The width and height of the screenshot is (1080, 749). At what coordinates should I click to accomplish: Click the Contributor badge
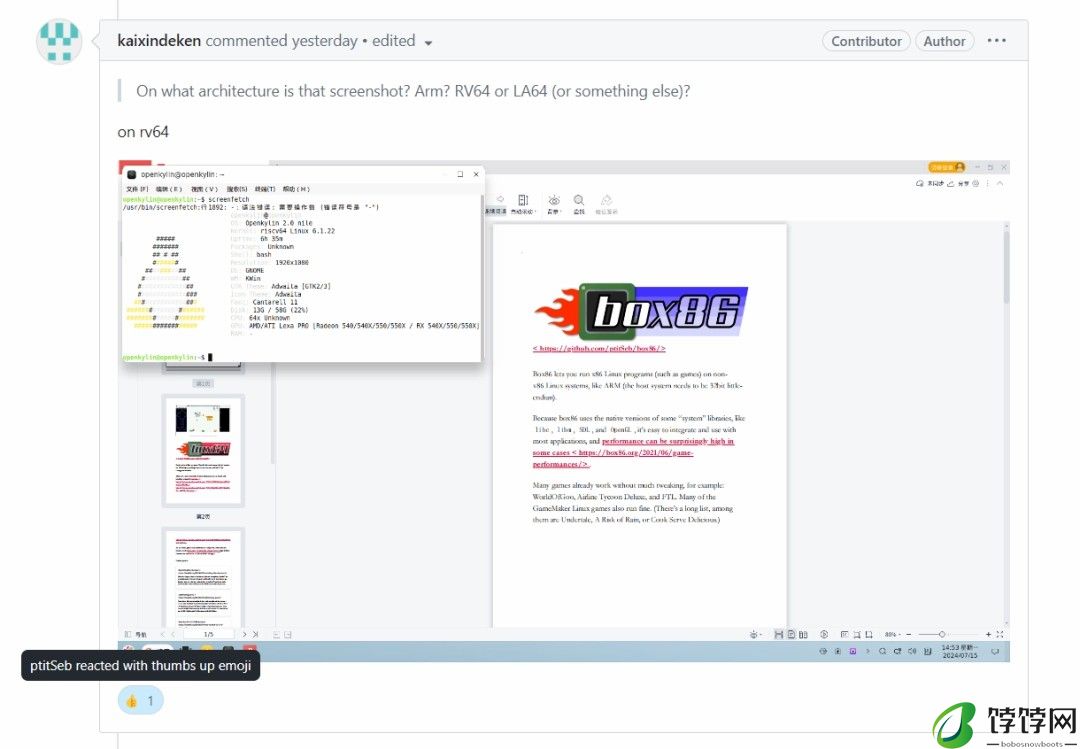click(x=866, y=41)
